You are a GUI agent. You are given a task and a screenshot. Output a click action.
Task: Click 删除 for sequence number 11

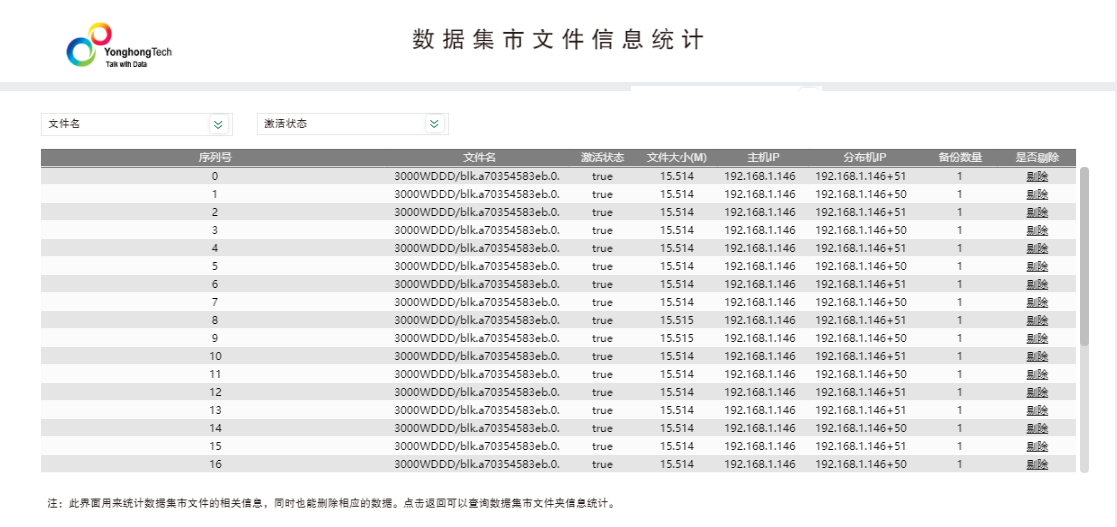tap(1037, 374)
